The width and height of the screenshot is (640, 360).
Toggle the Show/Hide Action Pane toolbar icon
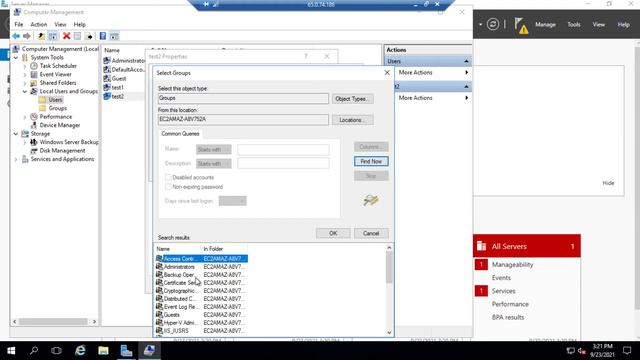(x=114, y=36)
